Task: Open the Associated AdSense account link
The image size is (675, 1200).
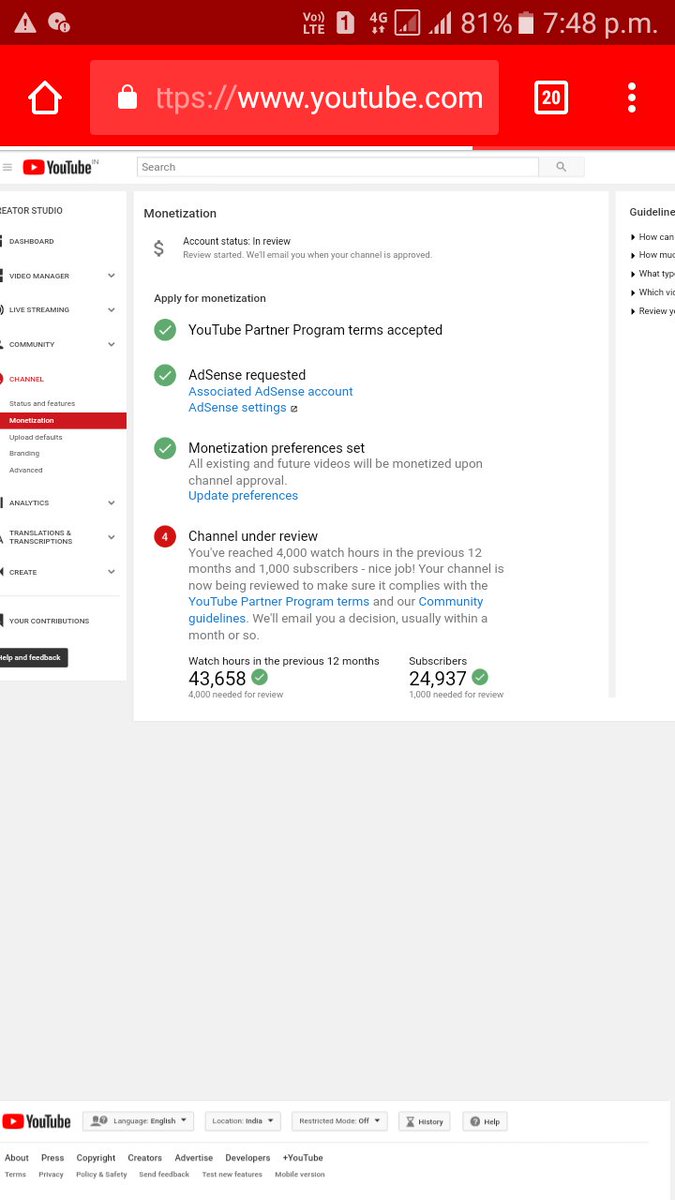Action: point(271,391)
